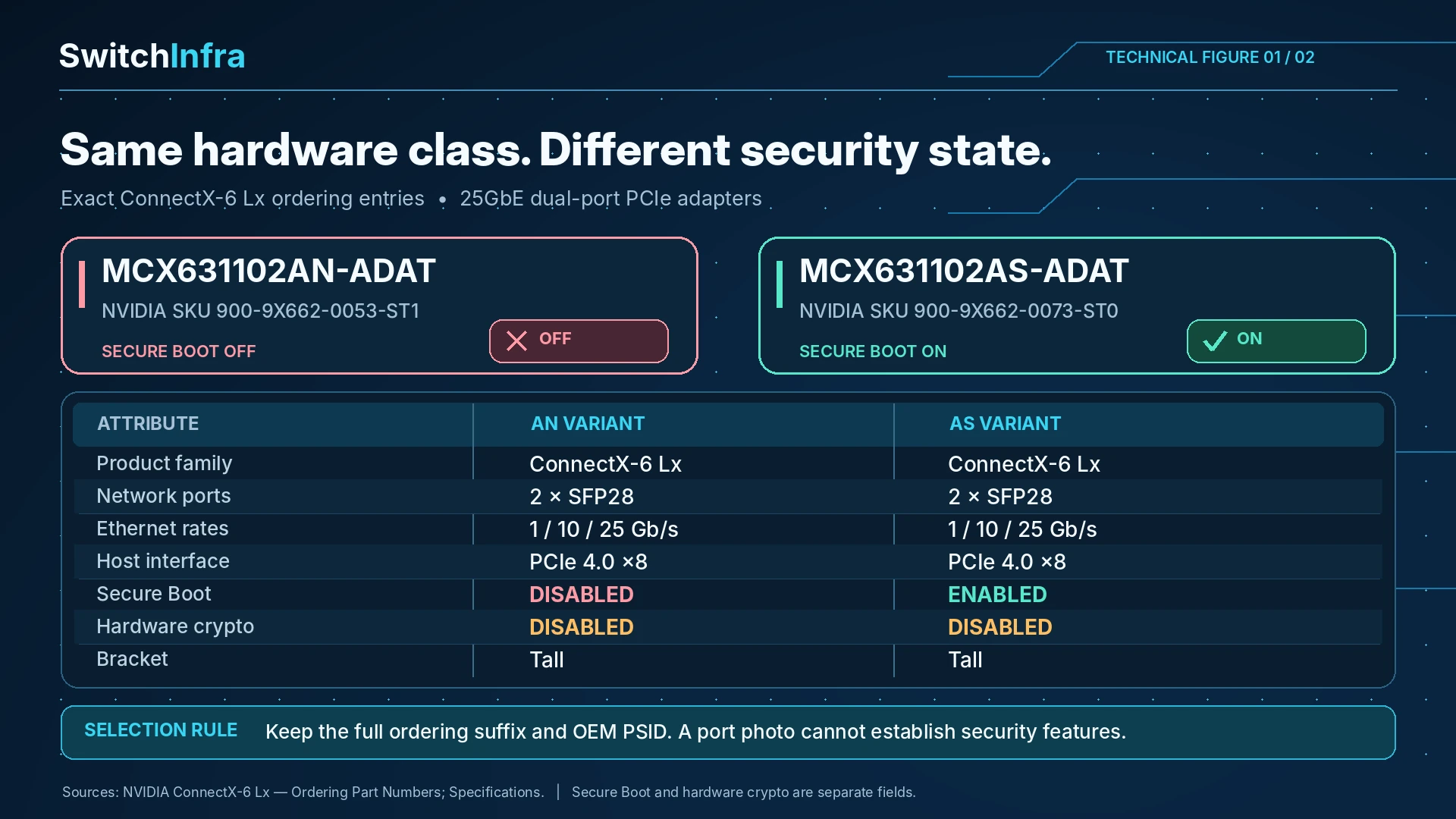Image resolution: width=1456 pixels, height=819 pixels.
Task: Click the pink DISABLED Secure Boot value
Action: 582,595
